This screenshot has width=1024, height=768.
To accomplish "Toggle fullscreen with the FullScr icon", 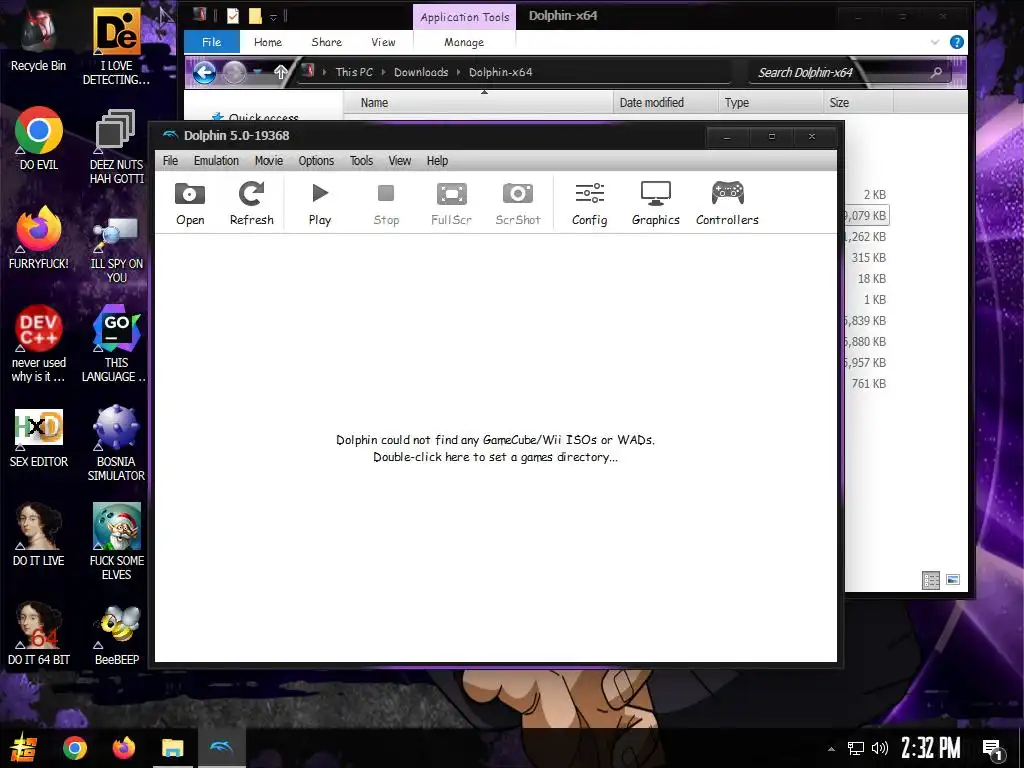I will (x=451, y=204).
